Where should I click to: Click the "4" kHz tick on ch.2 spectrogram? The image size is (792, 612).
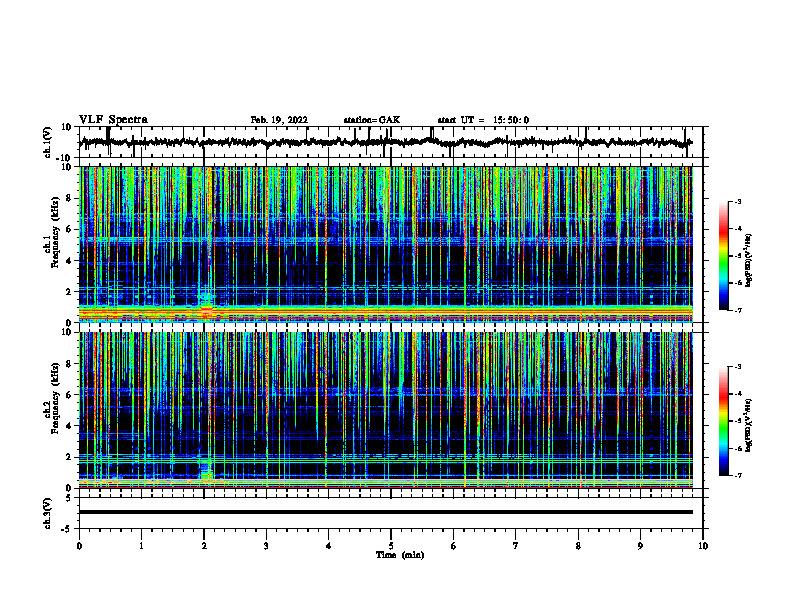point(69,426)
